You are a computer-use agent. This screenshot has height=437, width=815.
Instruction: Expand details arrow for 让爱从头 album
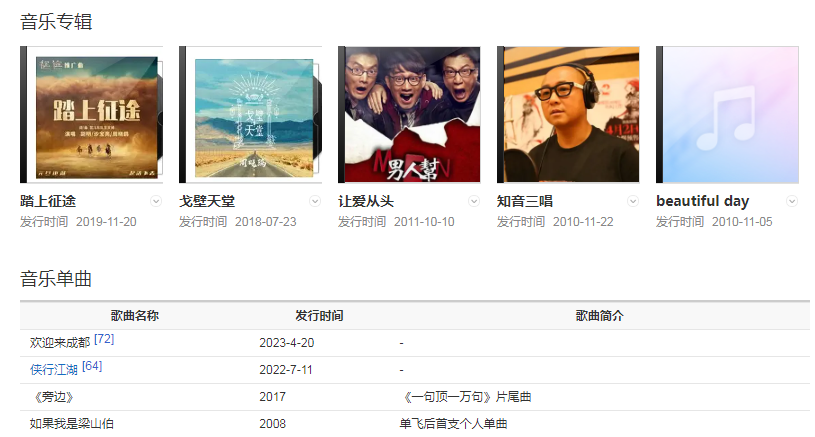coord(474,201)
